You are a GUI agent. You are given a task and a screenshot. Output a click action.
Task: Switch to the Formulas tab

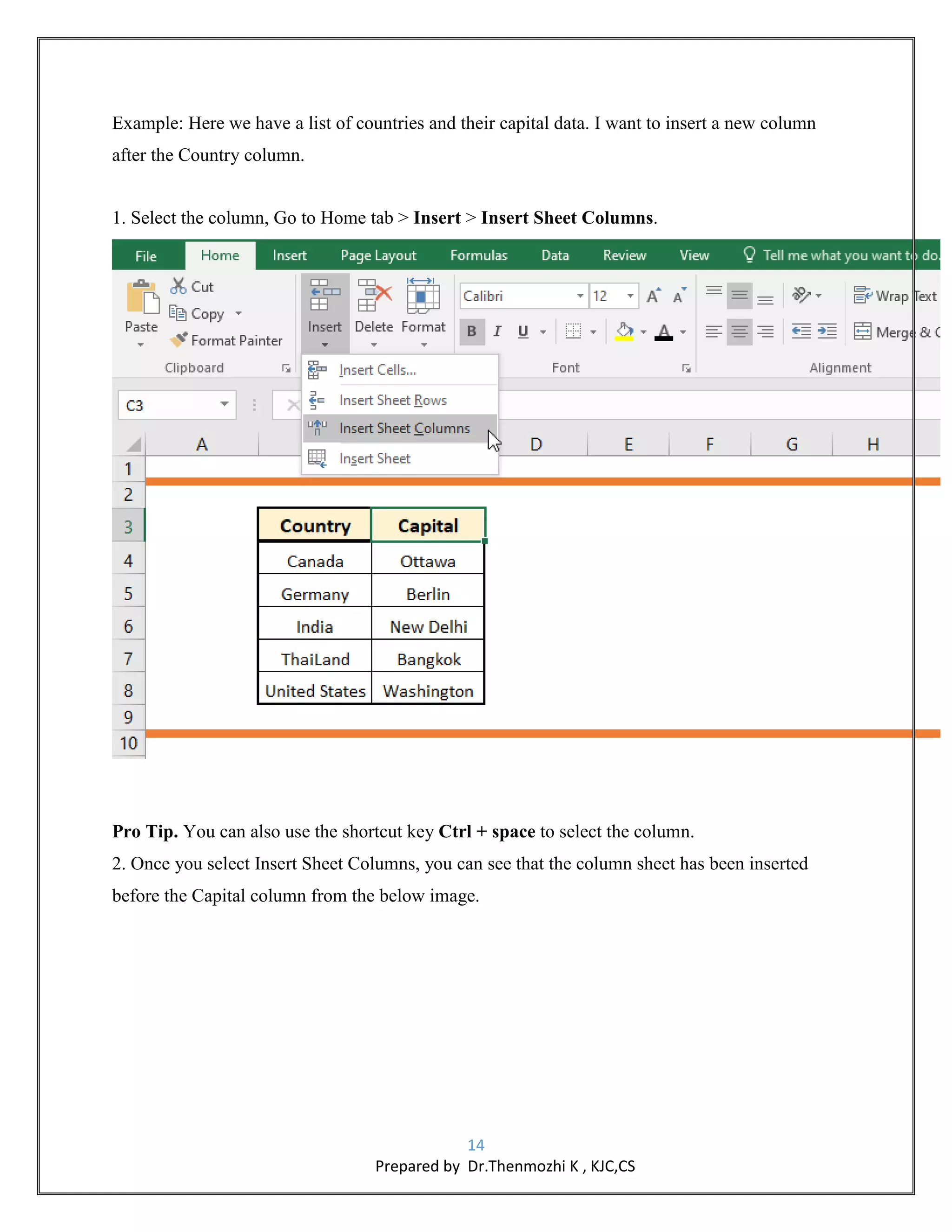(479, 256)
